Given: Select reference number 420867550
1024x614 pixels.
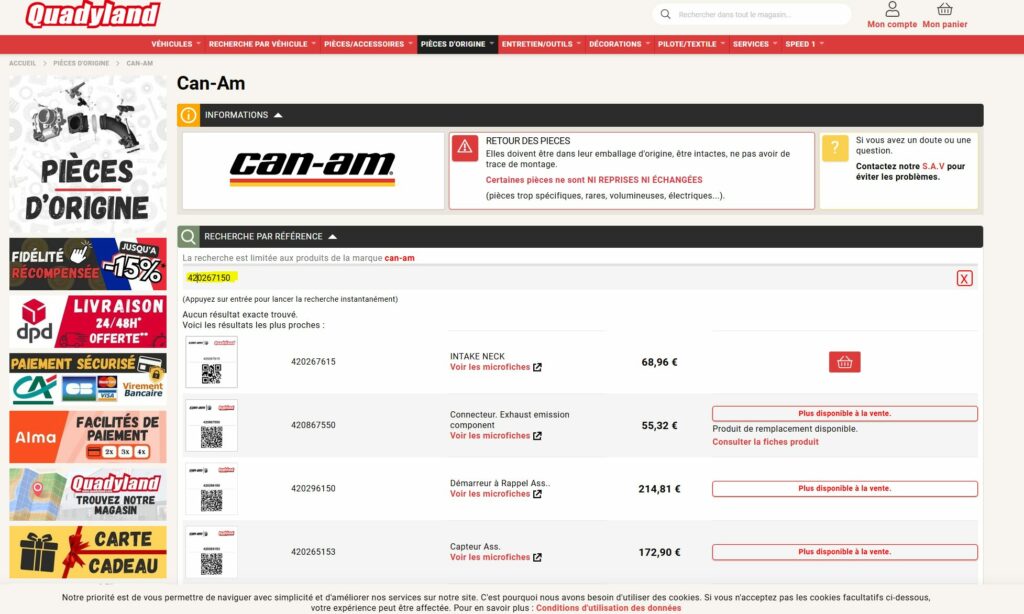Looking at the screenshot, I should (x=313, y=425).
